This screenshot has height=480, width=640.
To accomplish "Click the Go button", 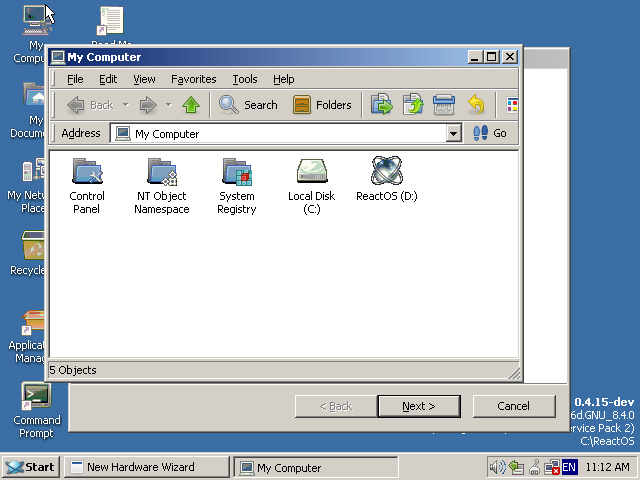I will (490, 133).
